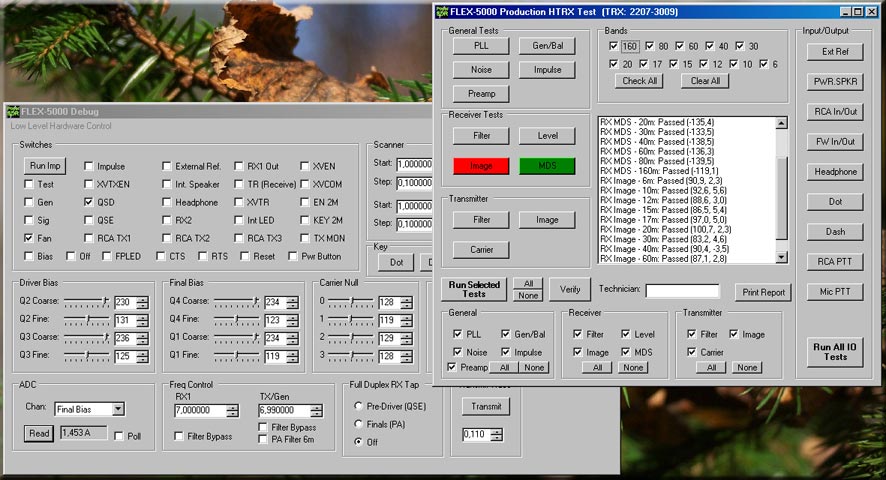
Task: Run the Impulse general test
Action: pyautogui.click(x=547, y=70)
